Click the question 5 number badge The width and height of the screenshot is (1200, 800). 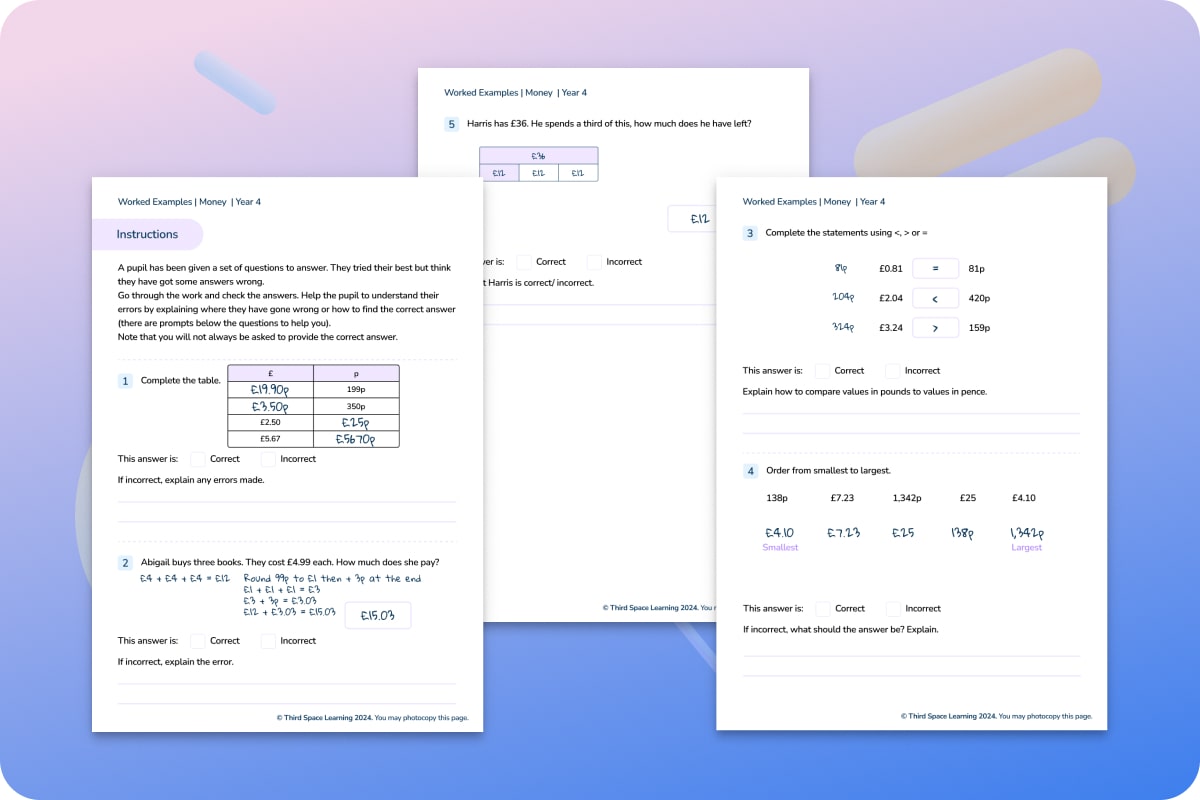[x=451, y=124]
